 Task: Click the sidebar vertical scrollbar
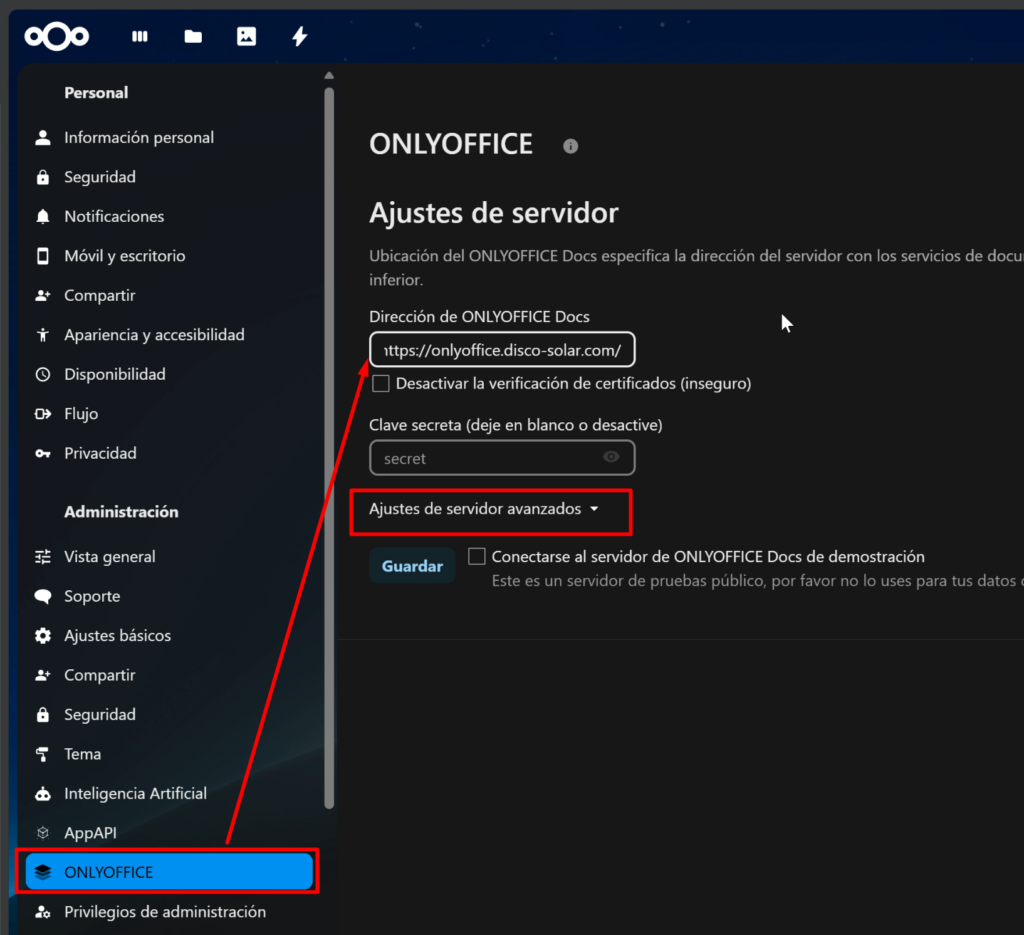(329, 448)
